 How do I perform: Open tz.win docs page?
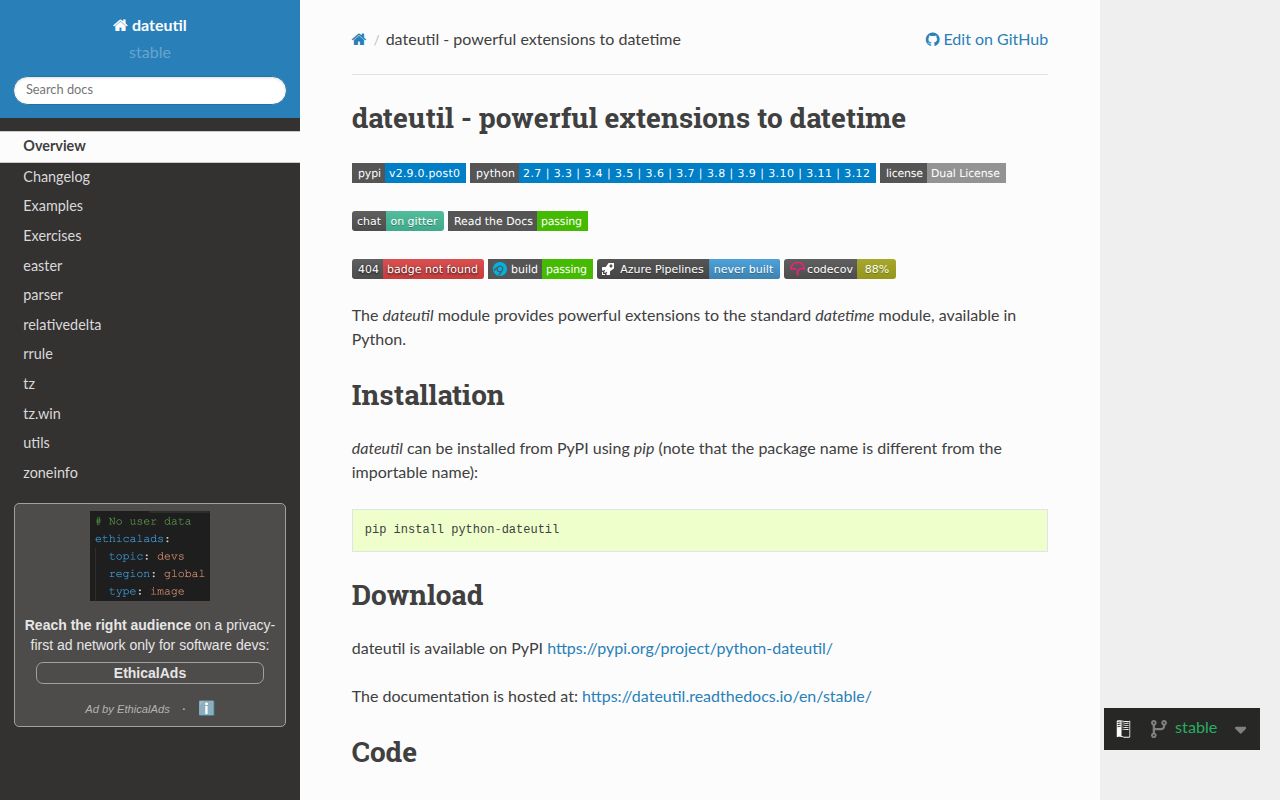150,414
